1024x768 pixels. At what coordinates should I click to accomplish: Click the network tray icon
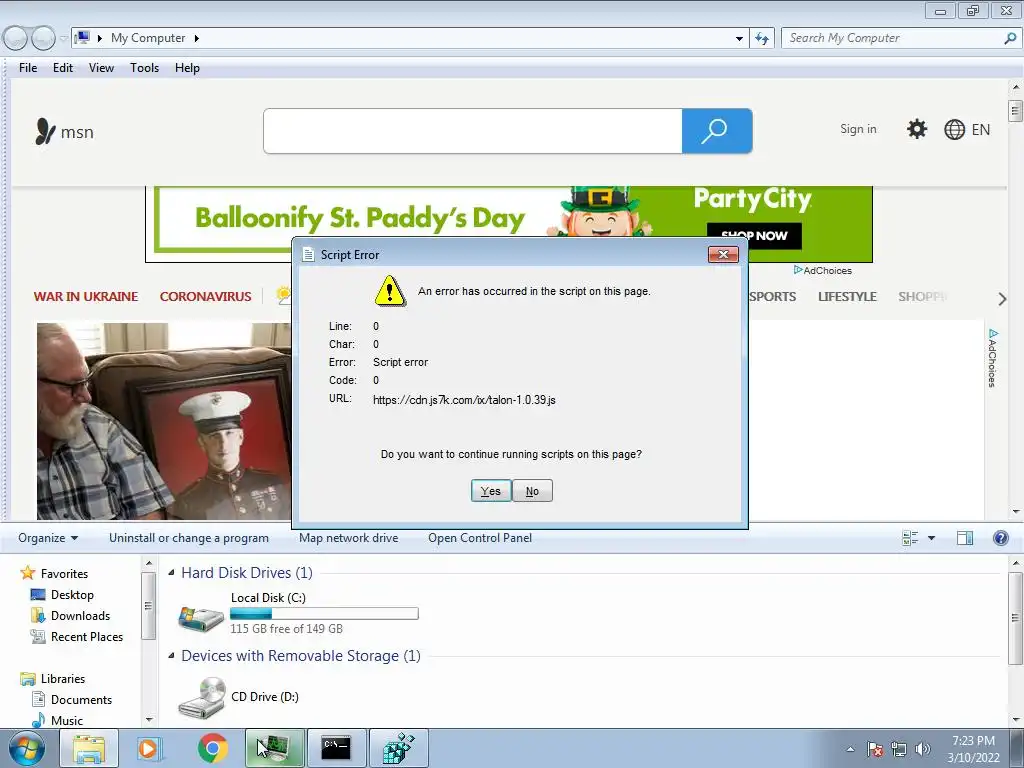[899, 749]
